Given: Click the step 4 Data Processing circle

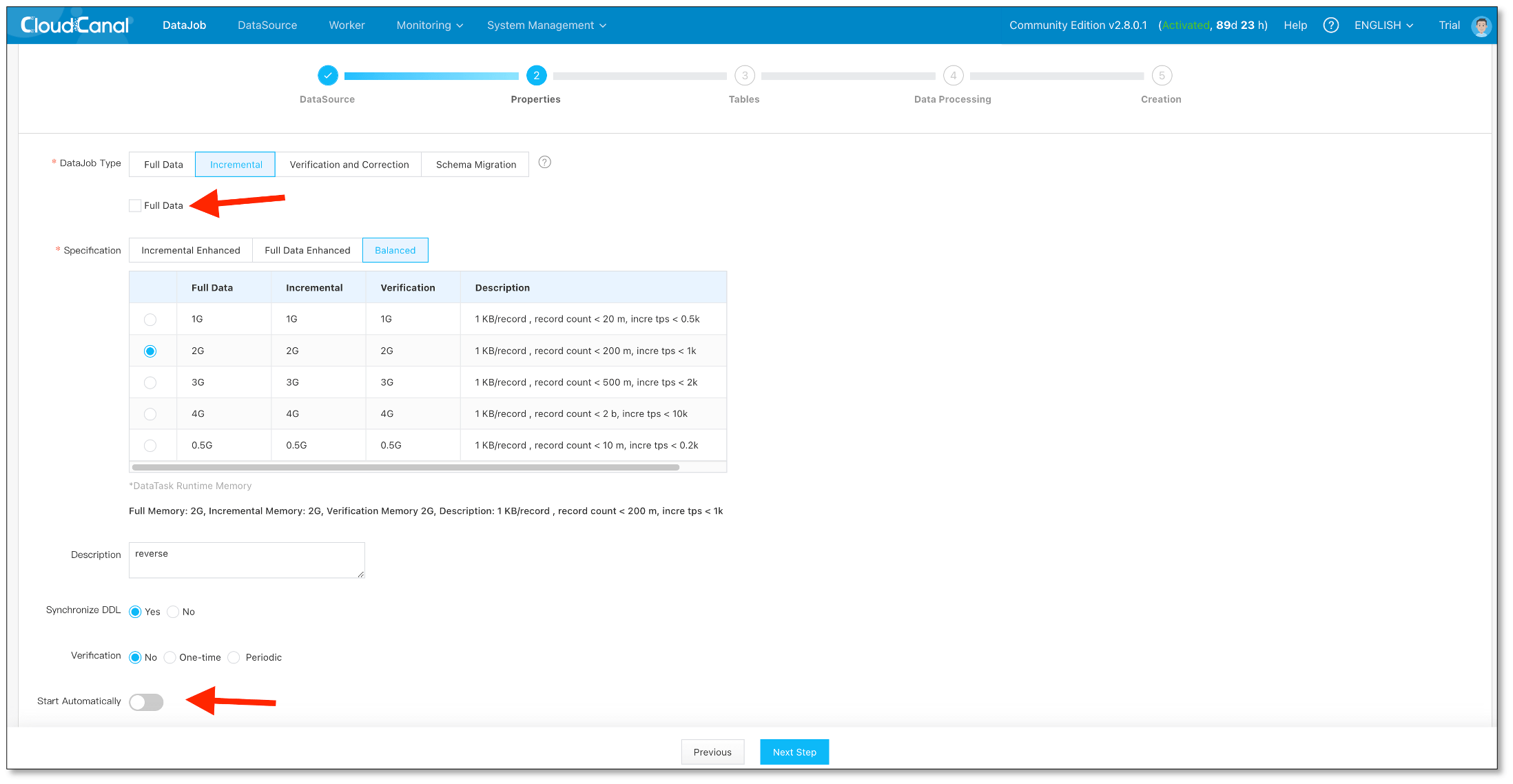Looking at the screenshot, I should (953, 76).
